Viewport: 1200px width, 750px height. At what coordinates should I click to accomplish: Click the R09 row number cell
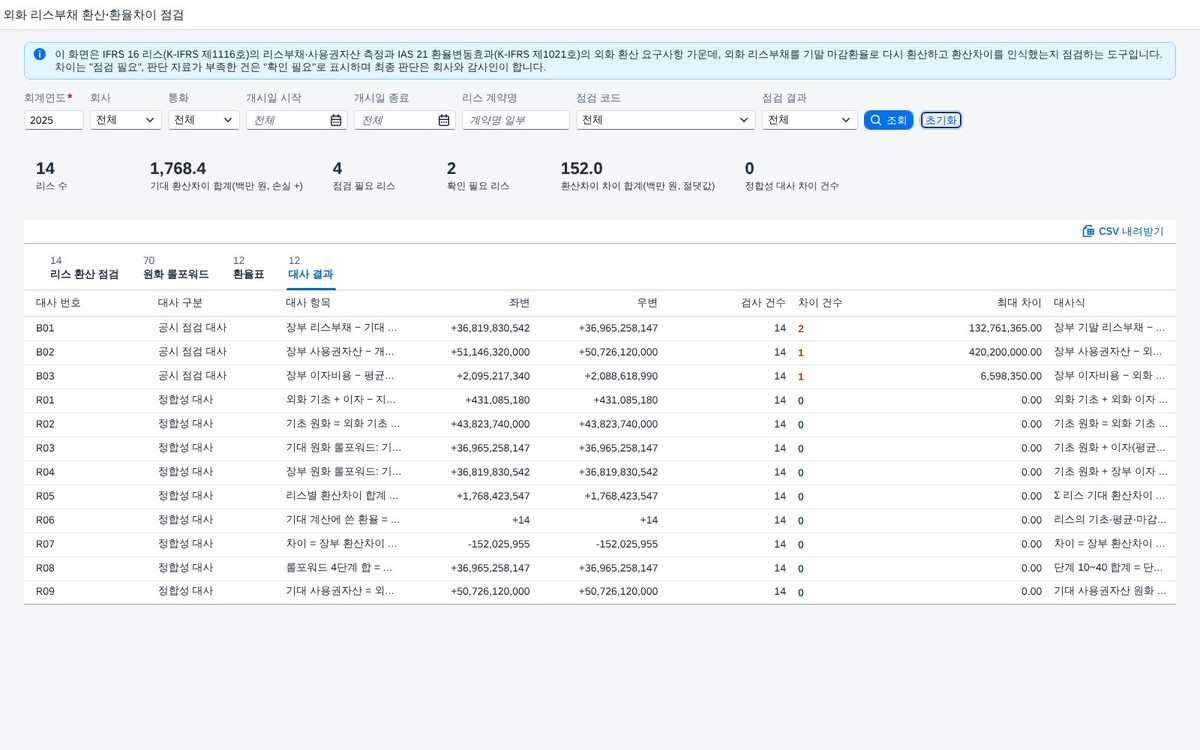(x=45, y=592)
